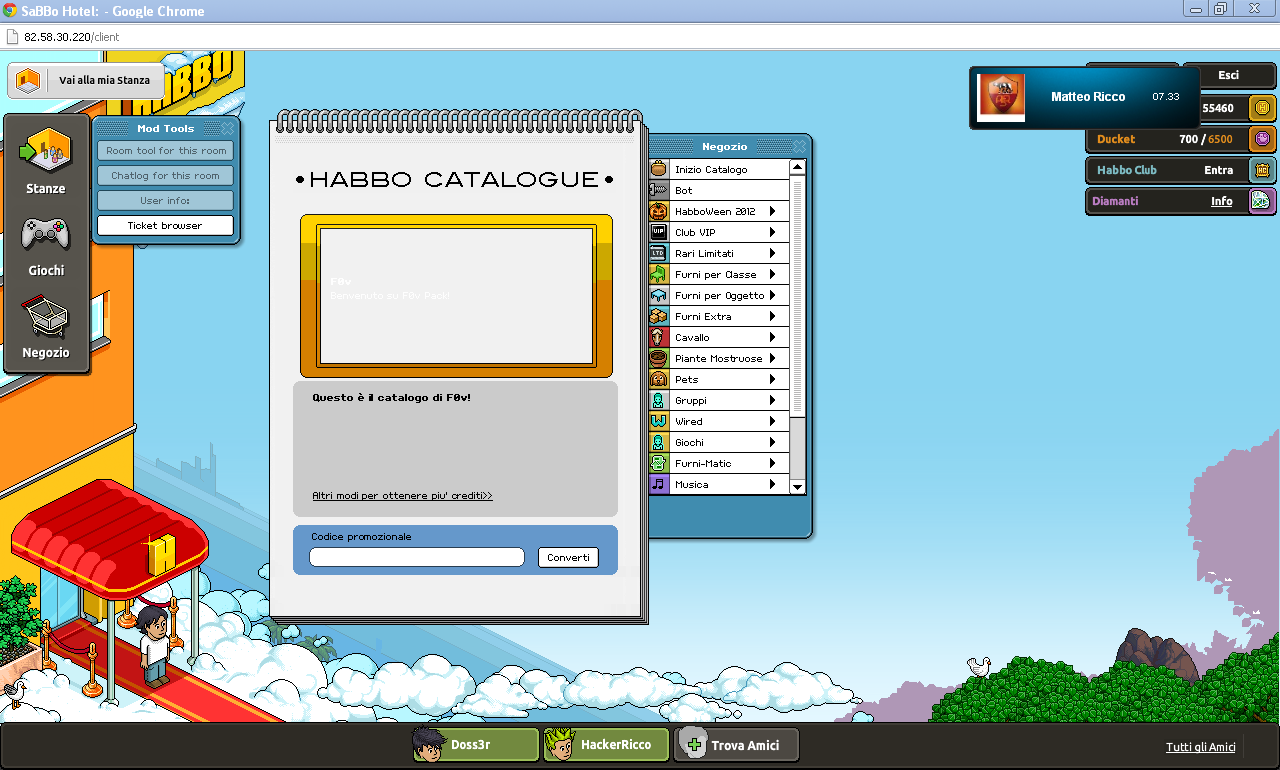The height and width of the screenshot is (770, 1280).
Task: Select the Inizio Catalogo entry
Action: tap(719, 169)
